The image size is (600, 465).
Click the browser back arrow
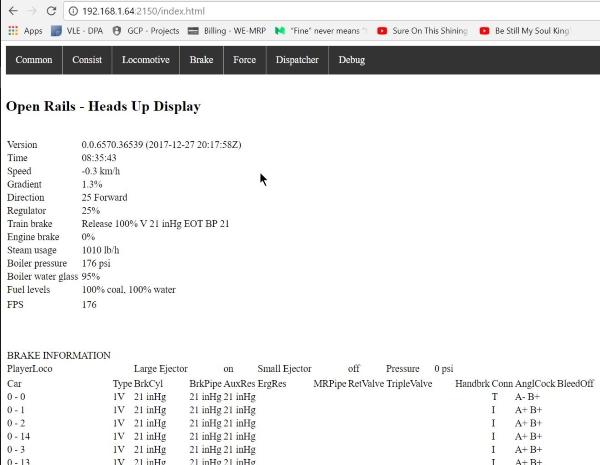(13, 11)
